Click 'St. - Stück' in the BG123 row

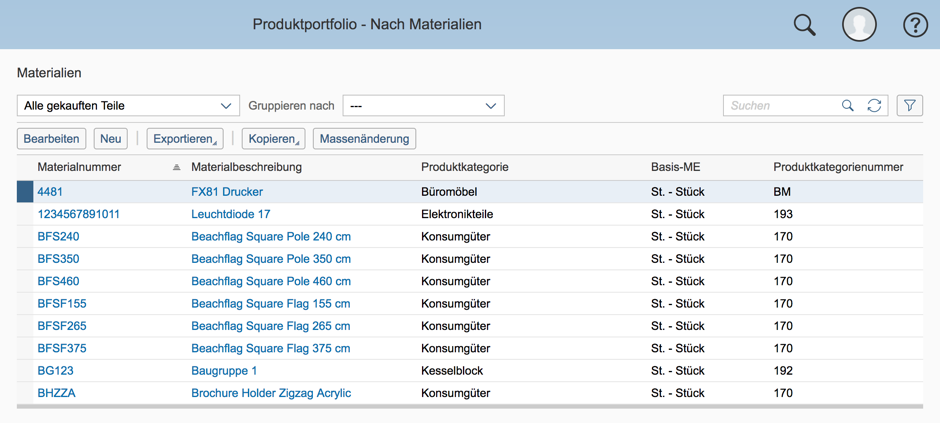[x=678, y=371]
